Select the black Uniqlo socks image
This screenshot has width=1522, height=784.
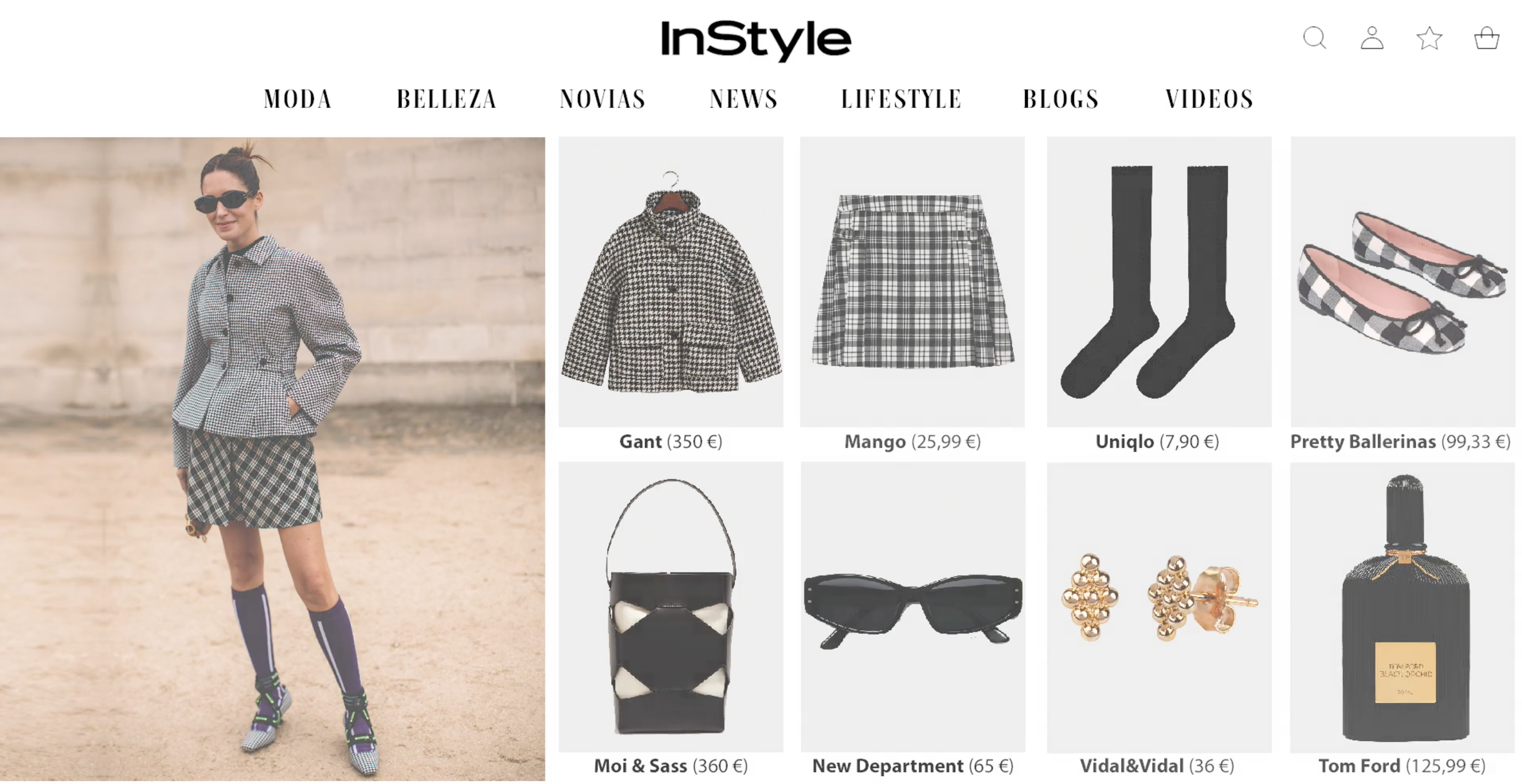click(x=1159, y=282)
